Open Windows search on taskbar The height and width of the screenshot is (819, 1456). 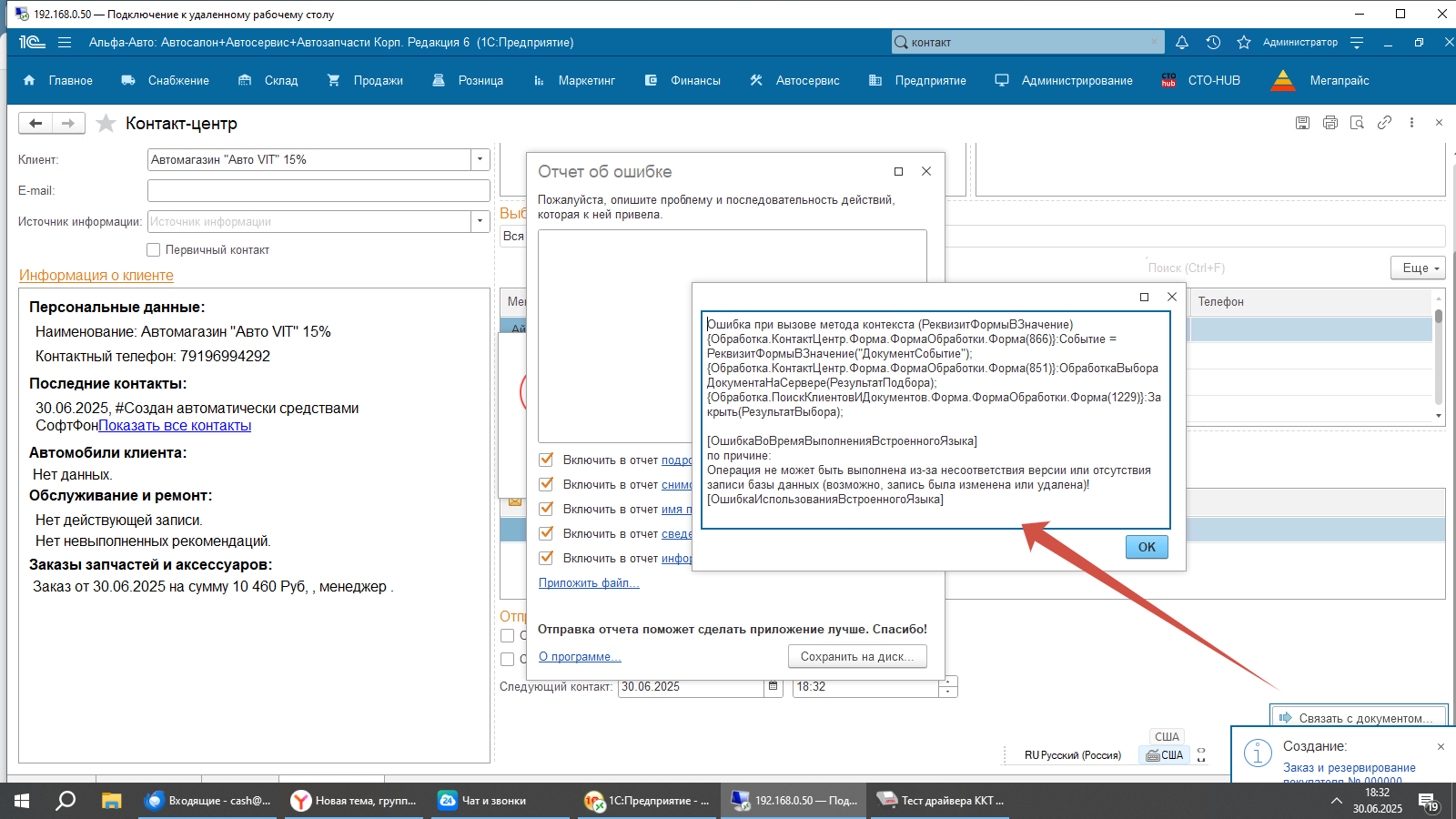[66, 801]
